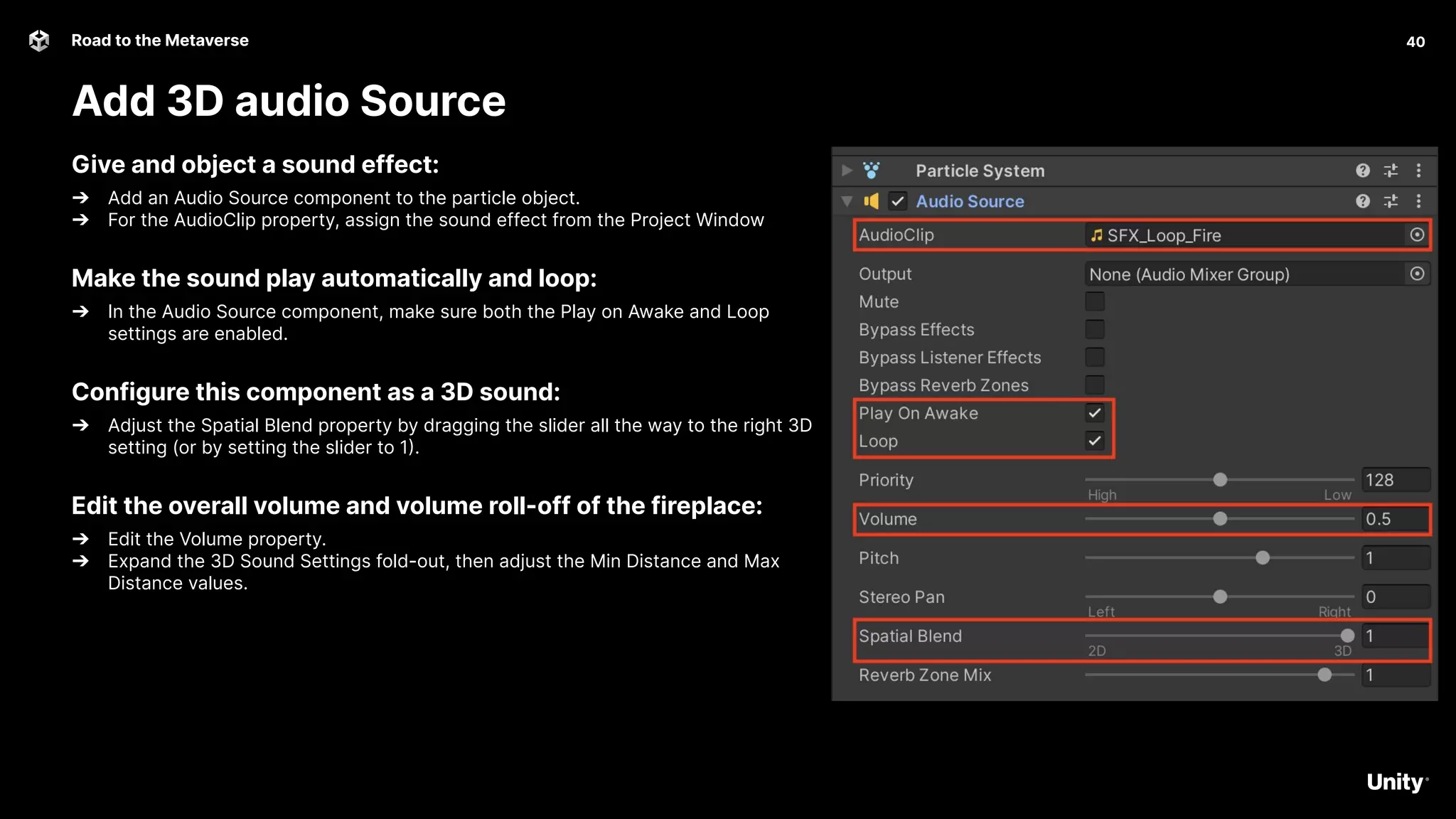Click the AudioClip property label
The height and width of the screenshot is (819, 1456).
point(896,235)
